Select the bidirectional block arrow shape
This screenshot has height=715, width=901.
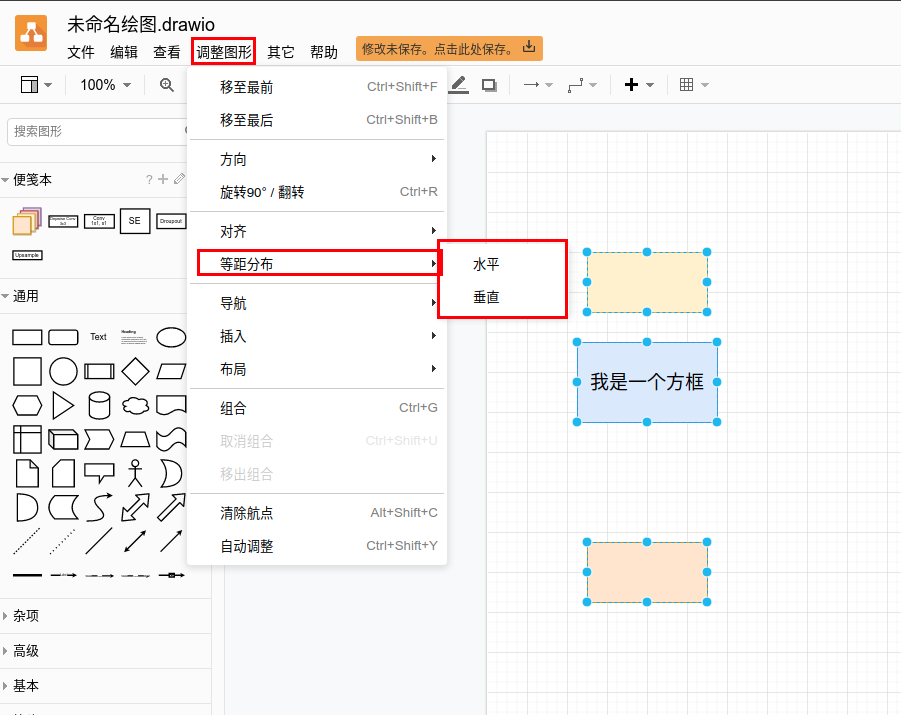click(x=136, y=508)
